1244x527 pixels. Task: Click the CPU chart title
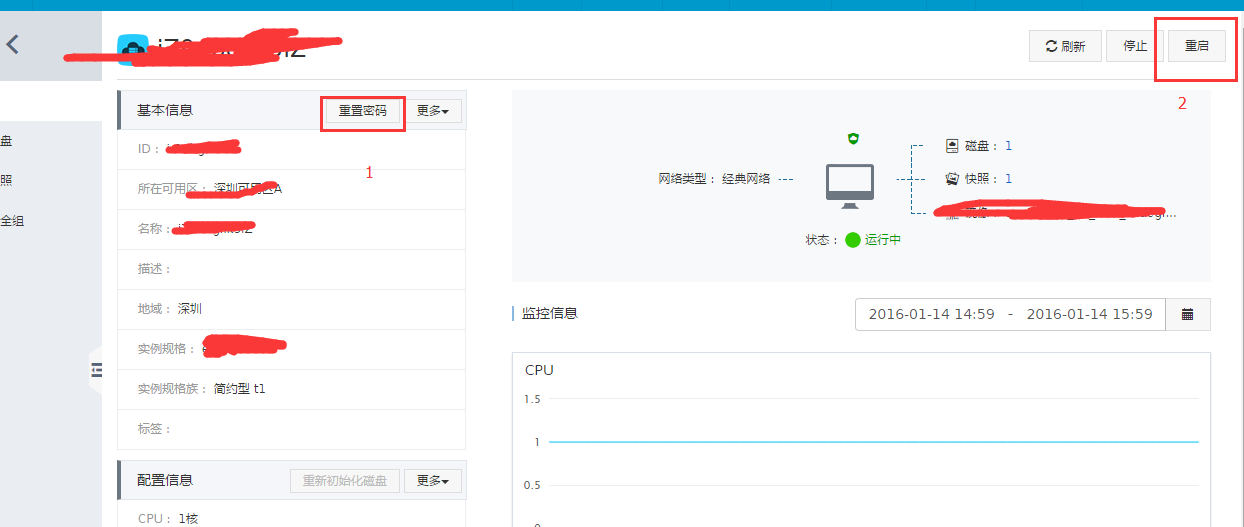(x=539, y=370)
